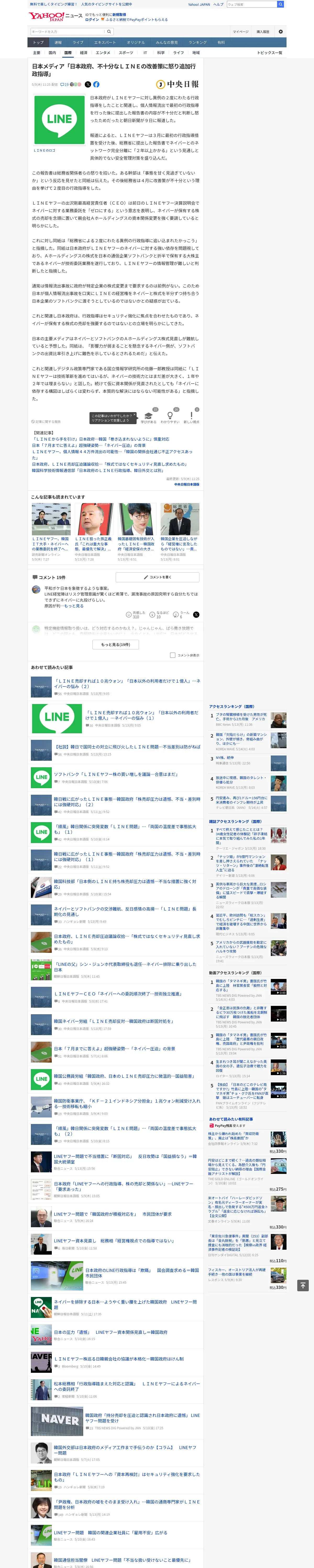
Task: Open thumbnail of 韓国基礎固有技術 article
Action: [x=137, y=519]
